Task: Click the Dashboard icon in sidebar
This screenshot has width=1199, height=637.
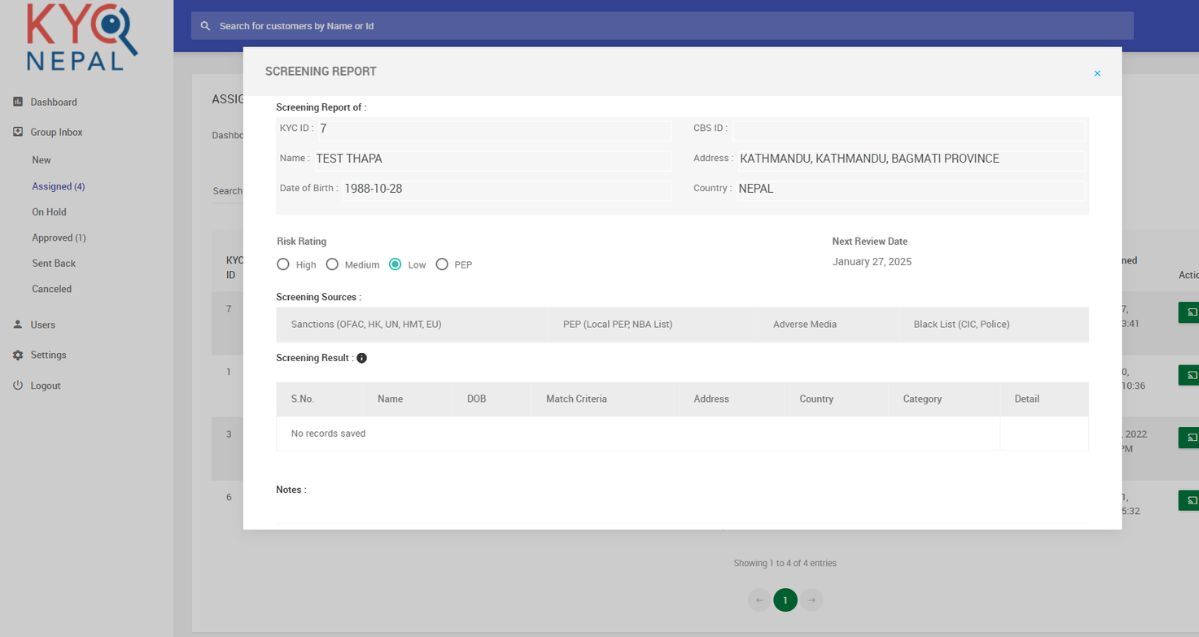Action: coord(18,102)
